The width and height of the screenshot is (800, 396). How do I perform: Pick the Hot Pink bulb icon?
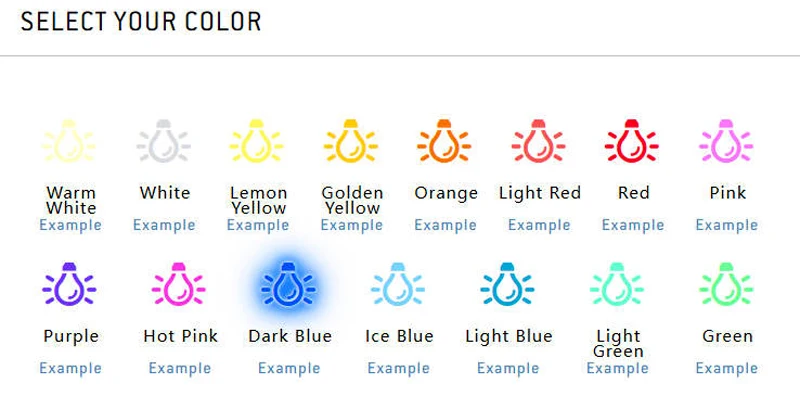[x=179, y=284]
